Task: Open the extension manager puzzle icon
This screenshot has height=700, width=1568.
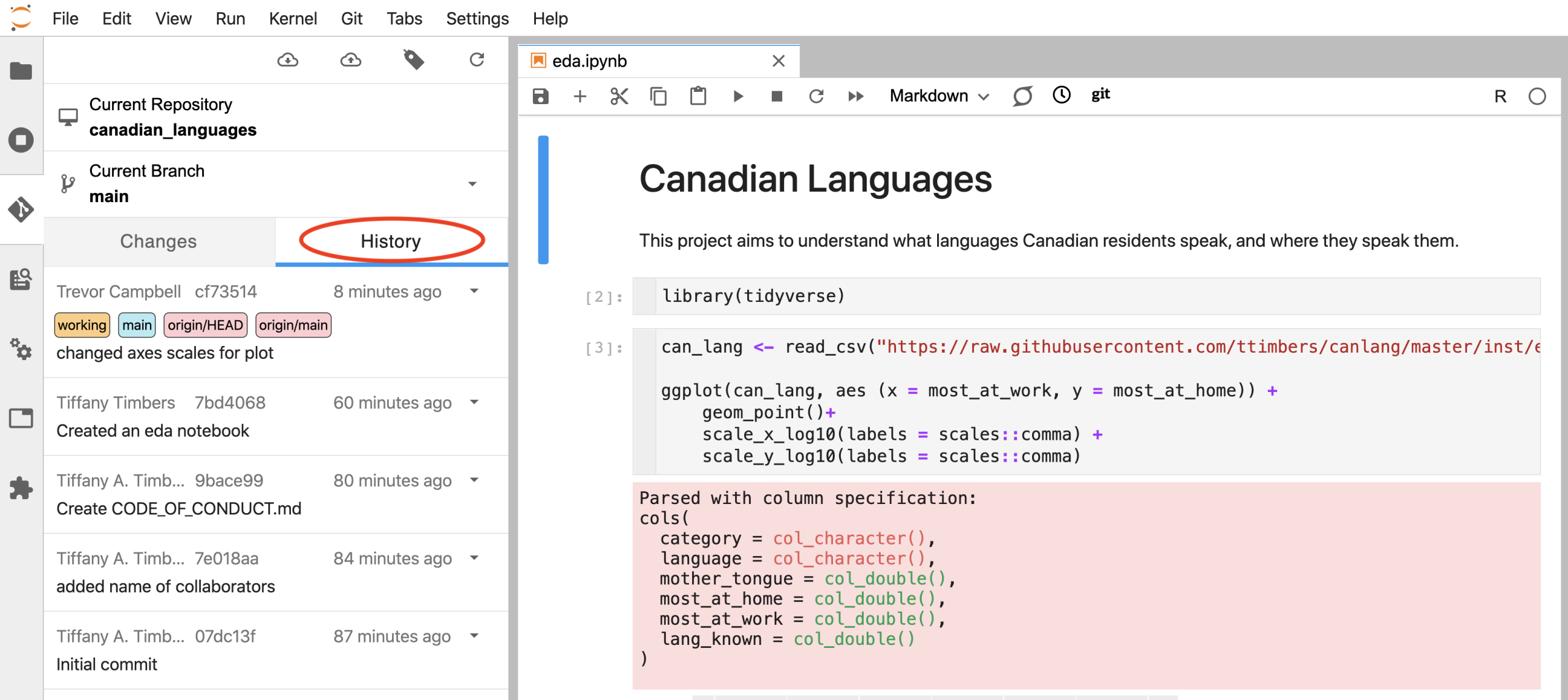Action: click(x=21, y=488)
